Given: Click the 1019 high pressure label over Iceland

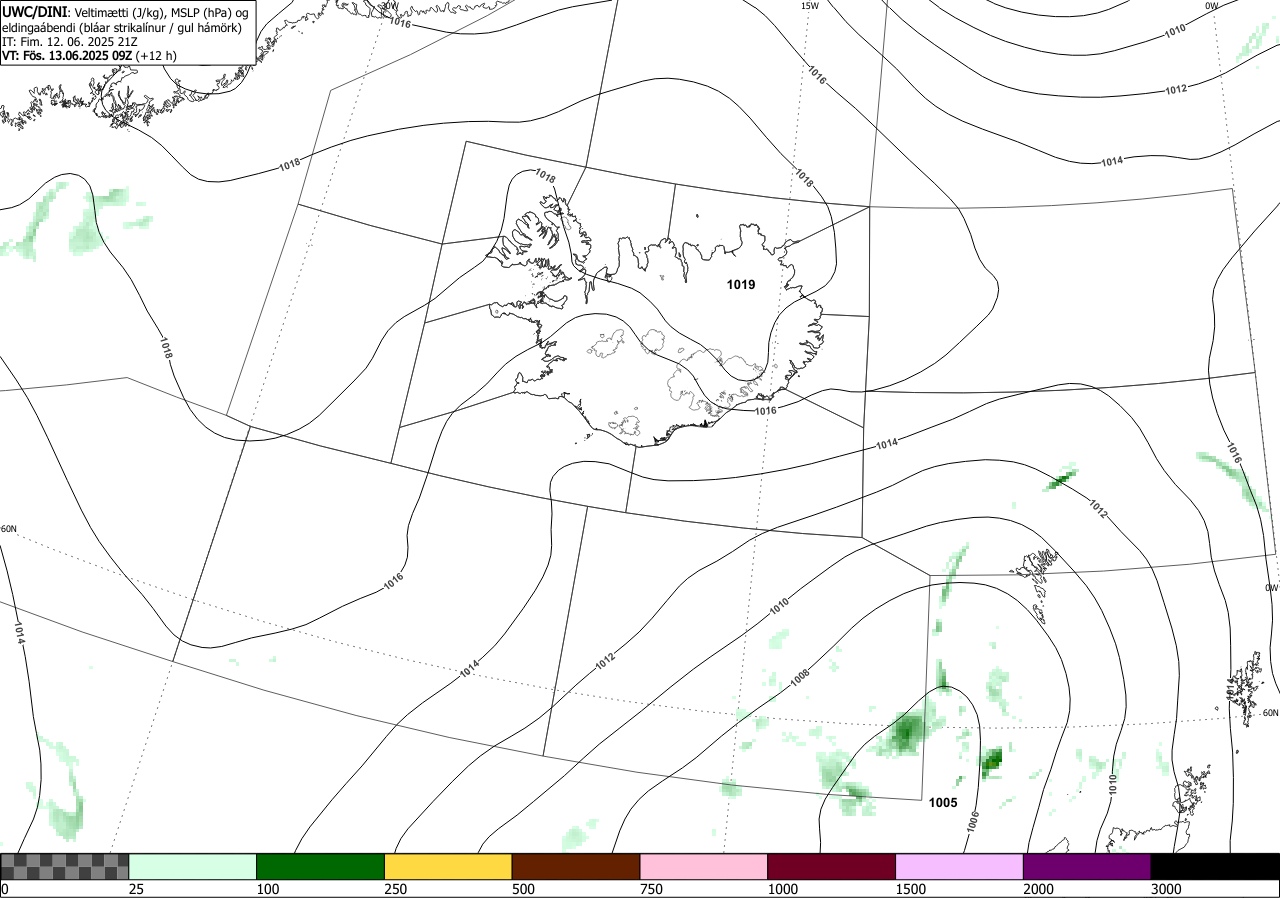Looking at the screenshot, I should [741, 285].
